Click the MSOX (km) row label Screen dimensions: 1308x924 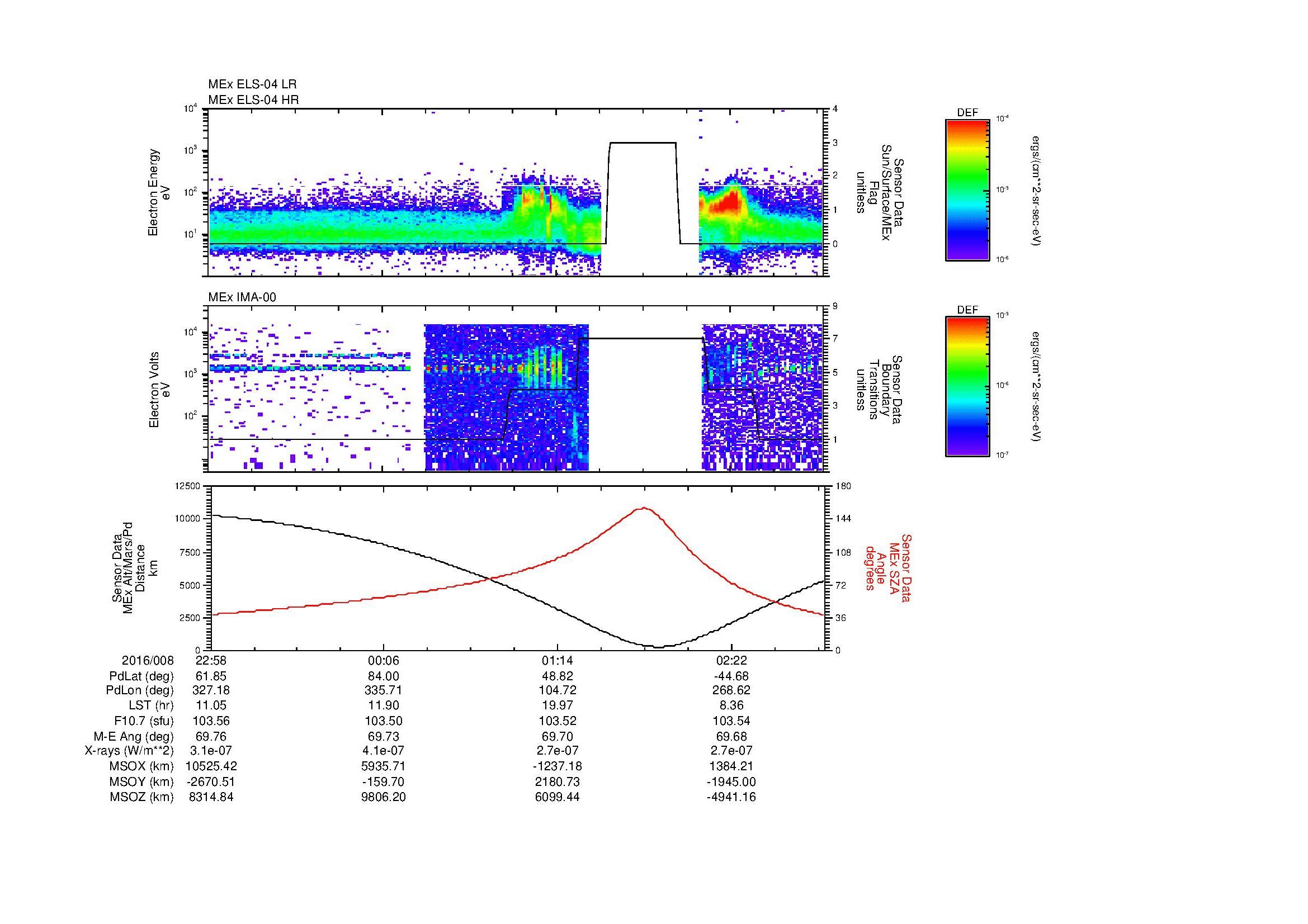(142, 766)
